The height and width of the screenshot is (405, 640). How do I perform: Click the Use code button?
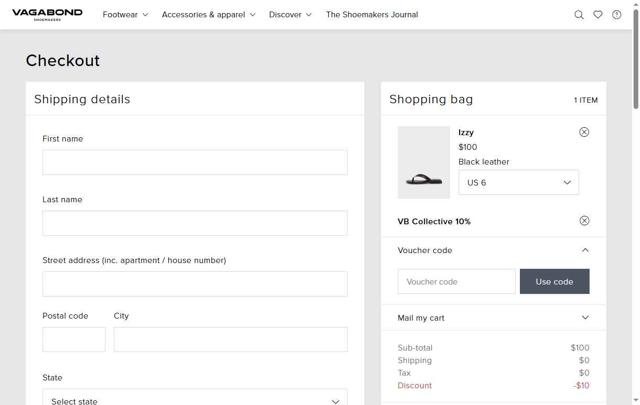554,281
